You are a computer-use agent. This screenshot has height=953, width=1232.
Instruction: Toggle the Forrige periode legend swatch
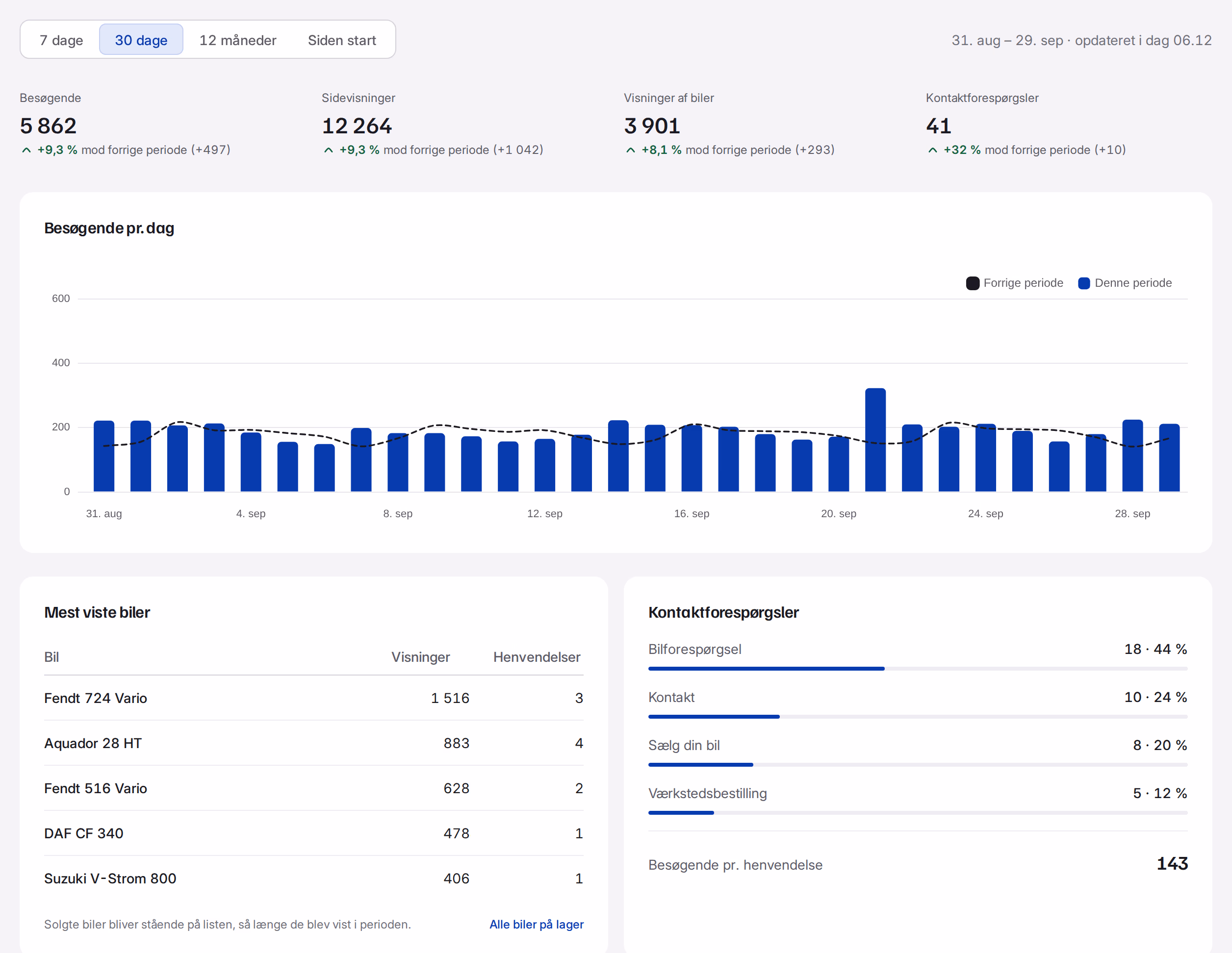(x=973, y=283)
